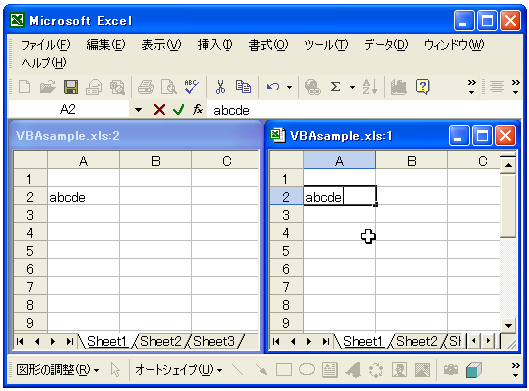The width and height of the screenshot is (529, 391).
Task: Click the formula bar containing abcde
Action: point(364,110)
